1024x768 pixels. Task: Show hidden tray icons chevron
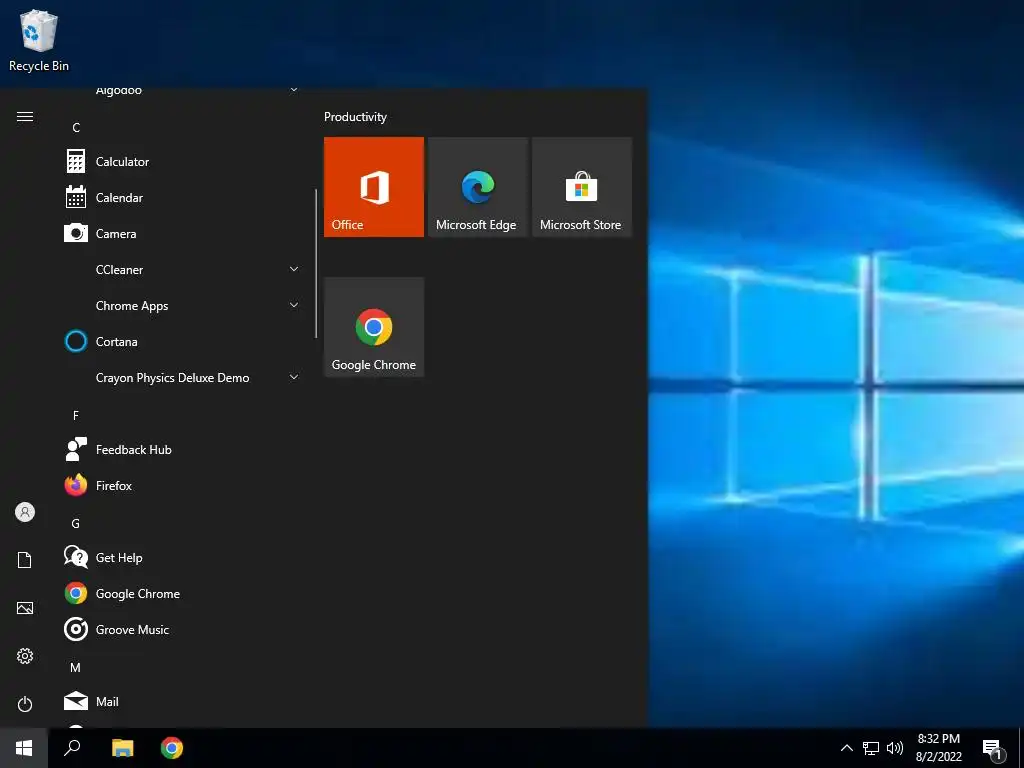(x=846, y=748)
